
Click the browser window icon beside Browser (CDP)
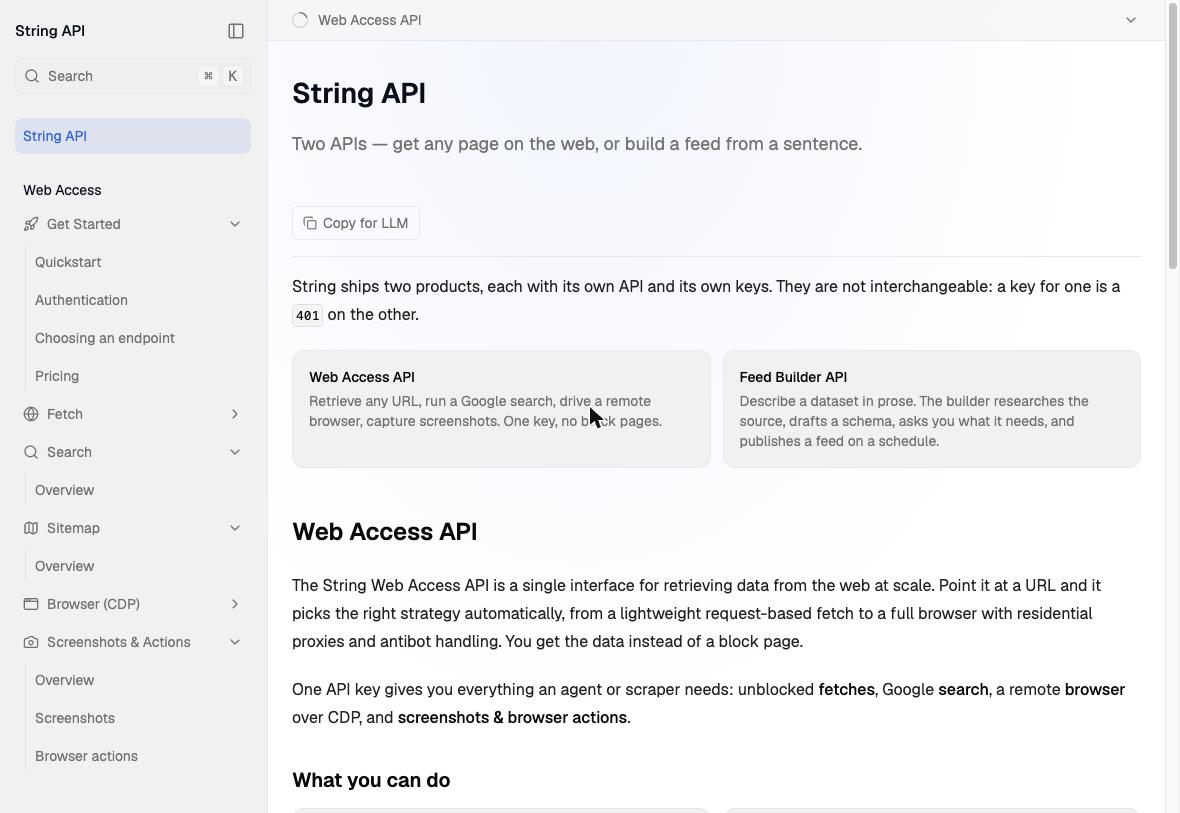point(31,604)
